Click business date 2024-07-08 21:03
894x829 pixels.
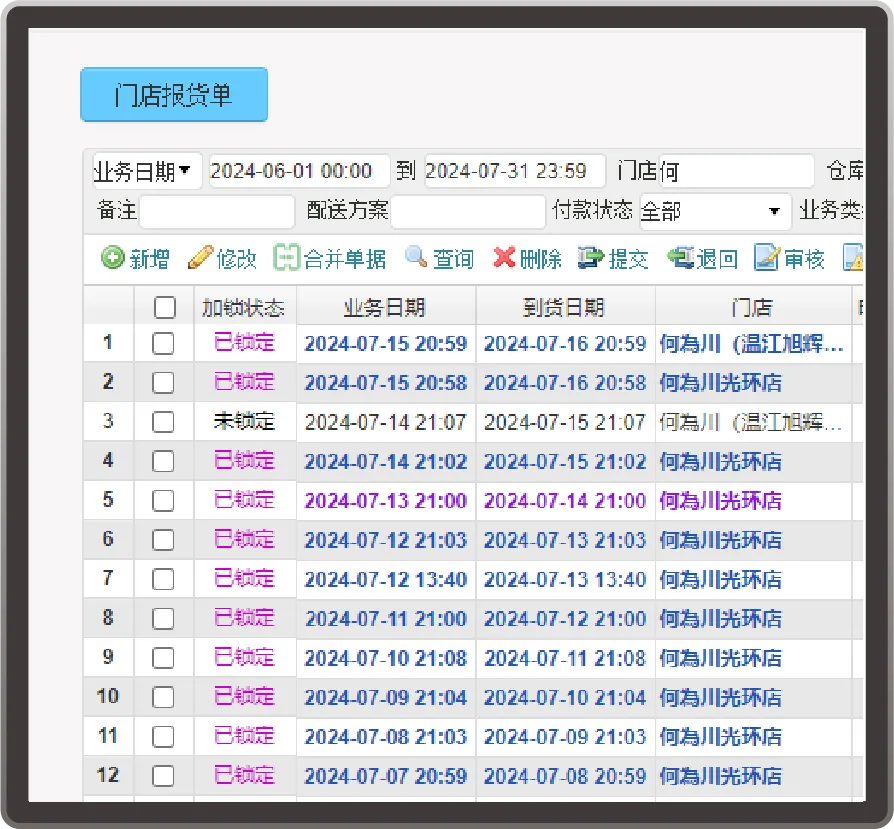pyautogui.click(x=386, y=737)
